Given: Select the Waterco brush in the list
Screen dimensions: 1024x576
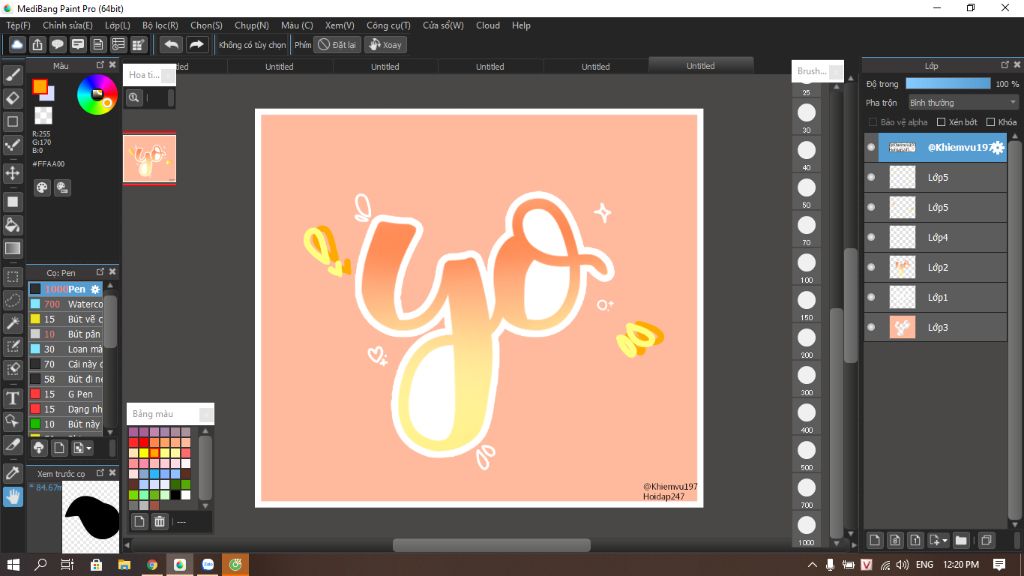Looking at the screenshot, I should pos(66,304).
